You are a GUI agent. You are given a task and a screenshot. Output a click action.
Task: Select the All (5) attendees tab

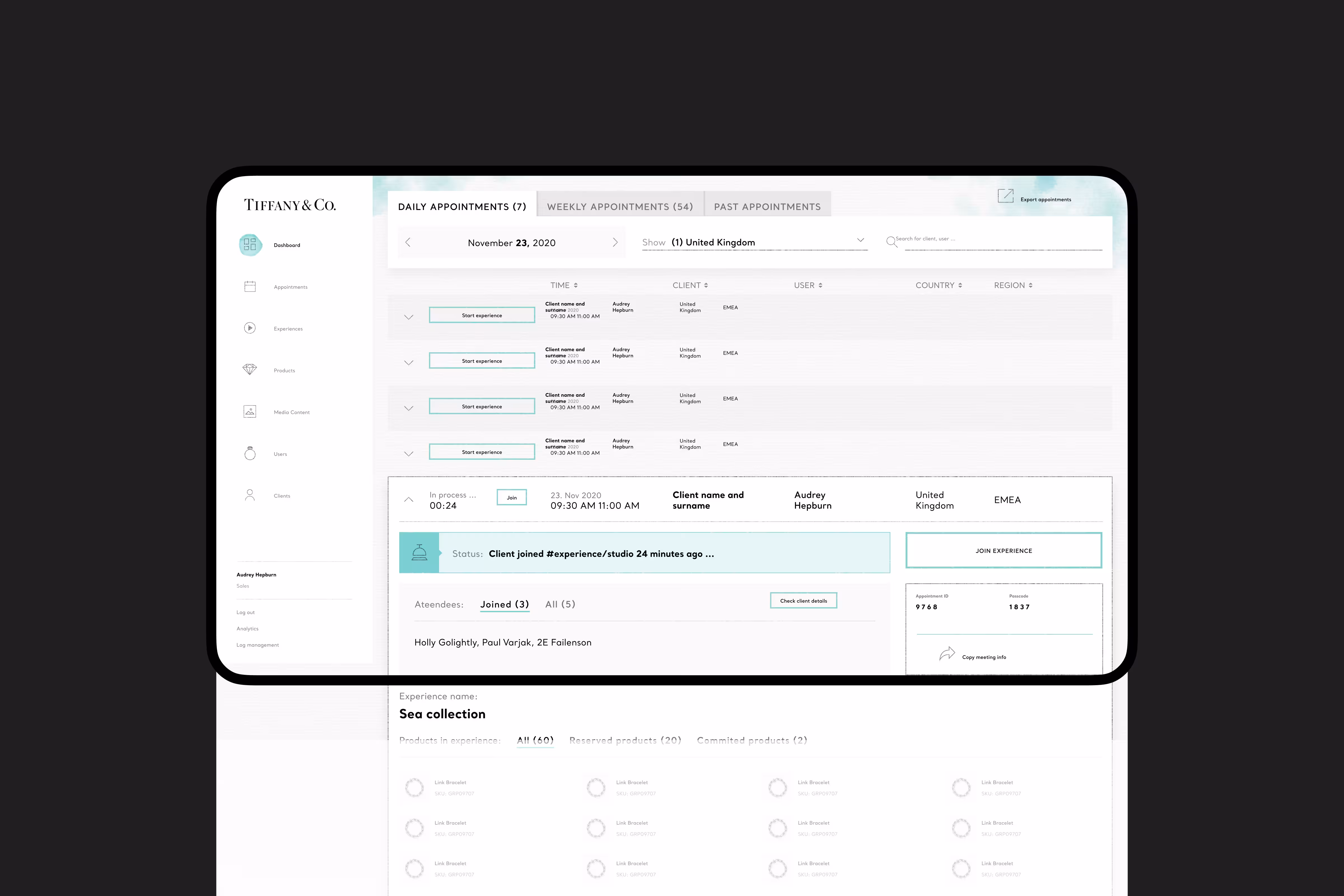(560, 605)
